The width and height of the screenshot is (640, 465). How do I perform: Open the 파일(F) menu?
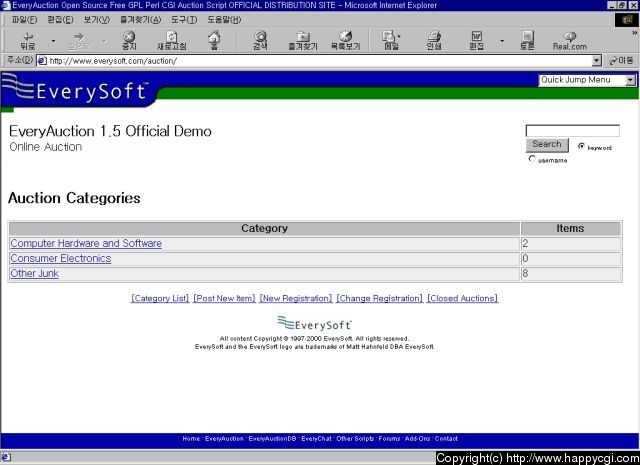(x=24, y=20)
